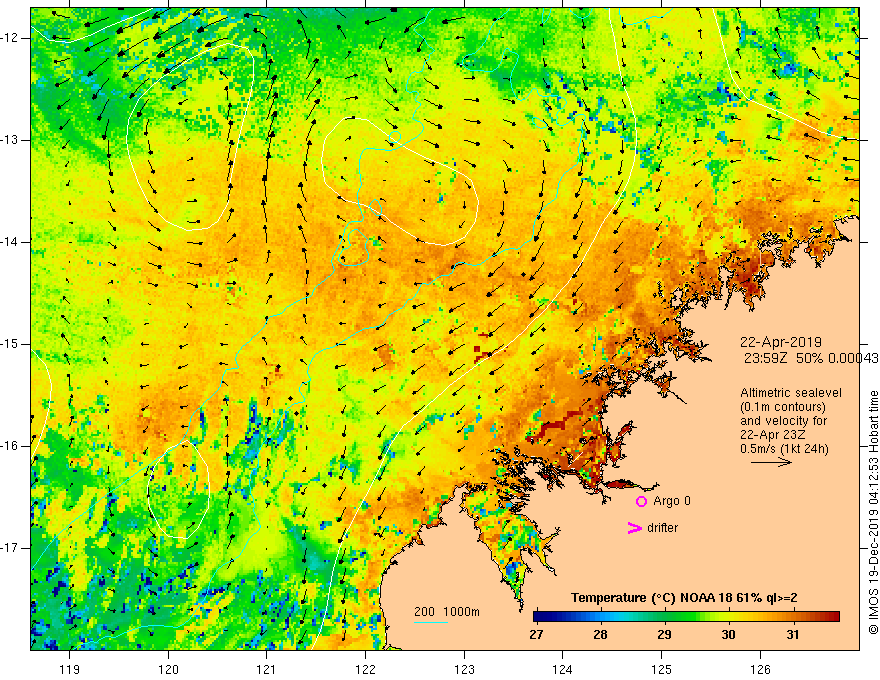
Task: Click latitude axis label -12
Action: click(11, 38)
